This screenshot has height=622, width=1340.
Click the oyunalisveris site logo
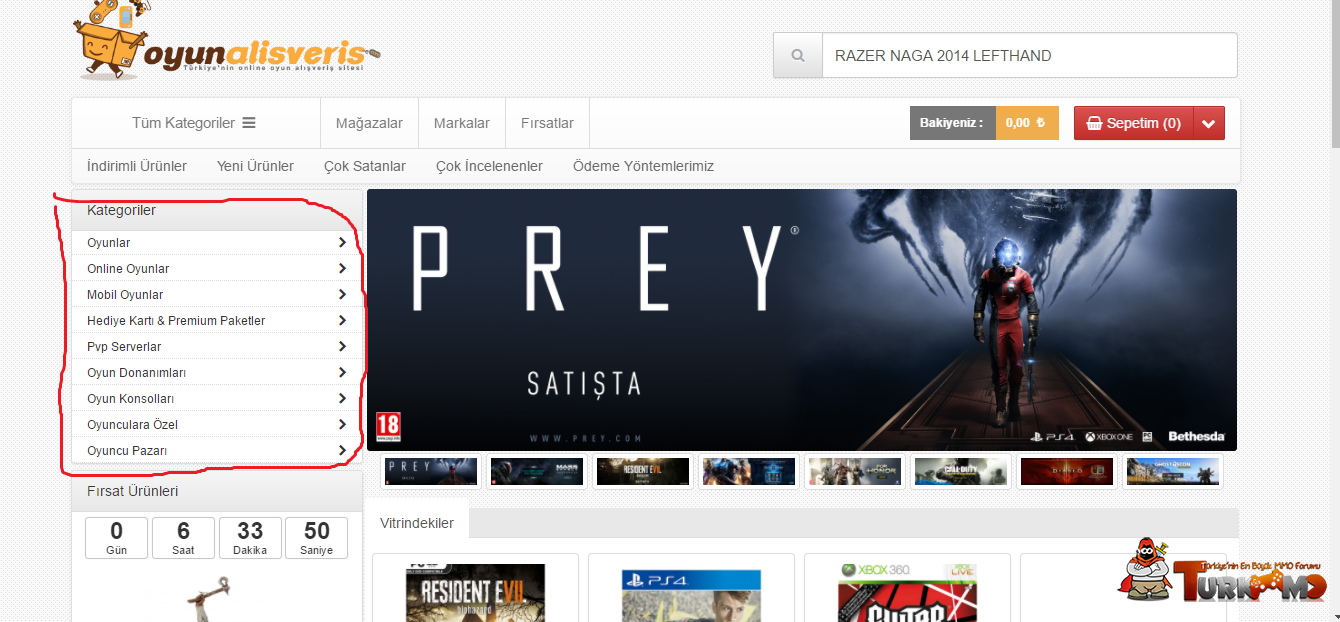[227, 42]
